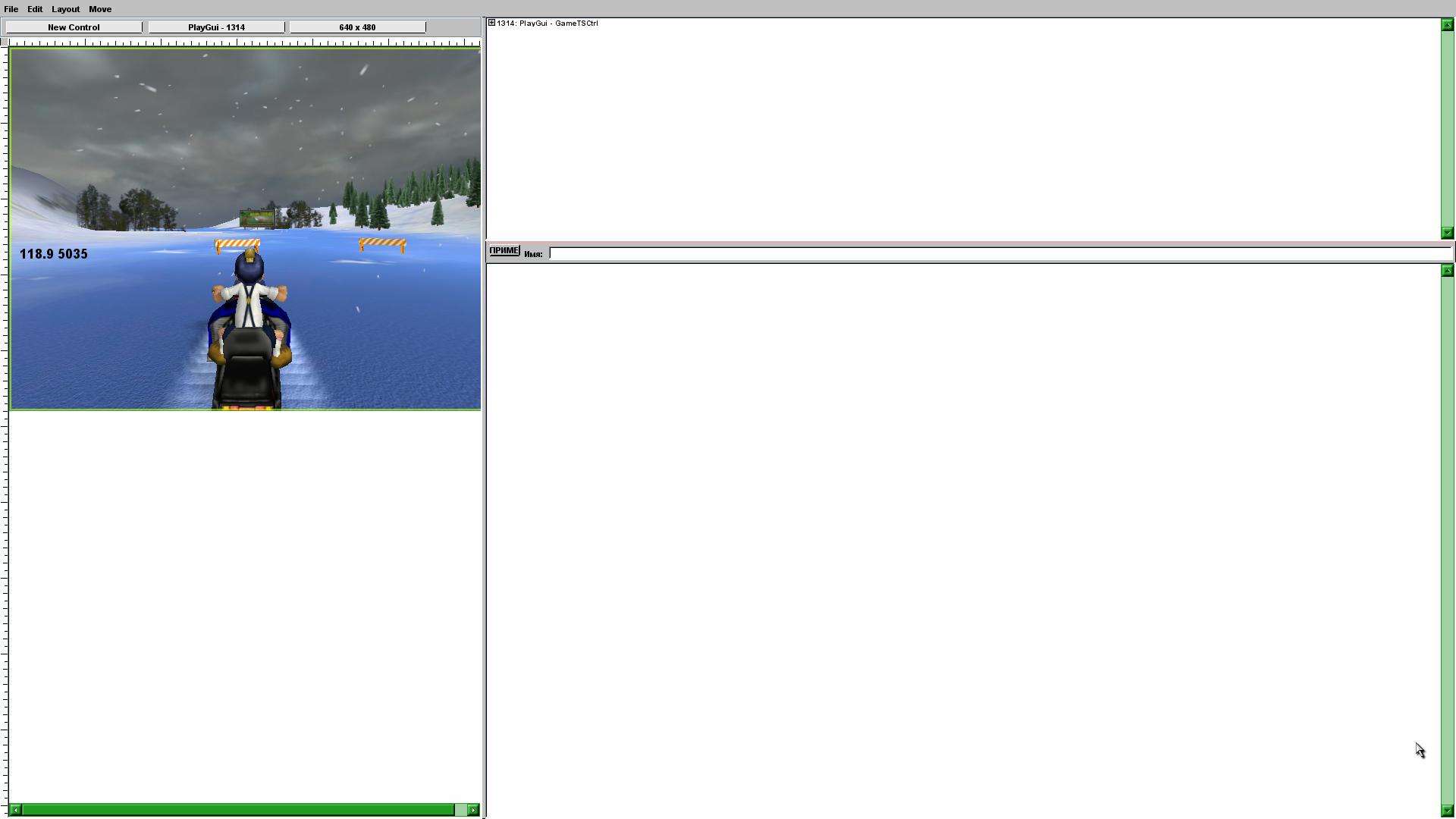Click the New Control button
The width and height of the screenshot is (1456, 819).
tap(74, 27)
